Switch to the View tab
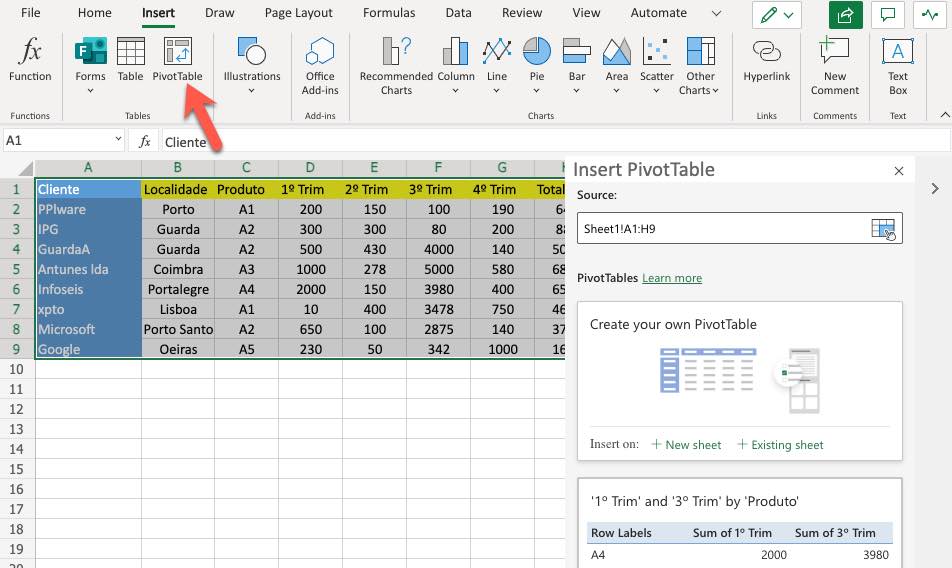The width and height of the screenshot is (952, 568). (x=586, y=13)
